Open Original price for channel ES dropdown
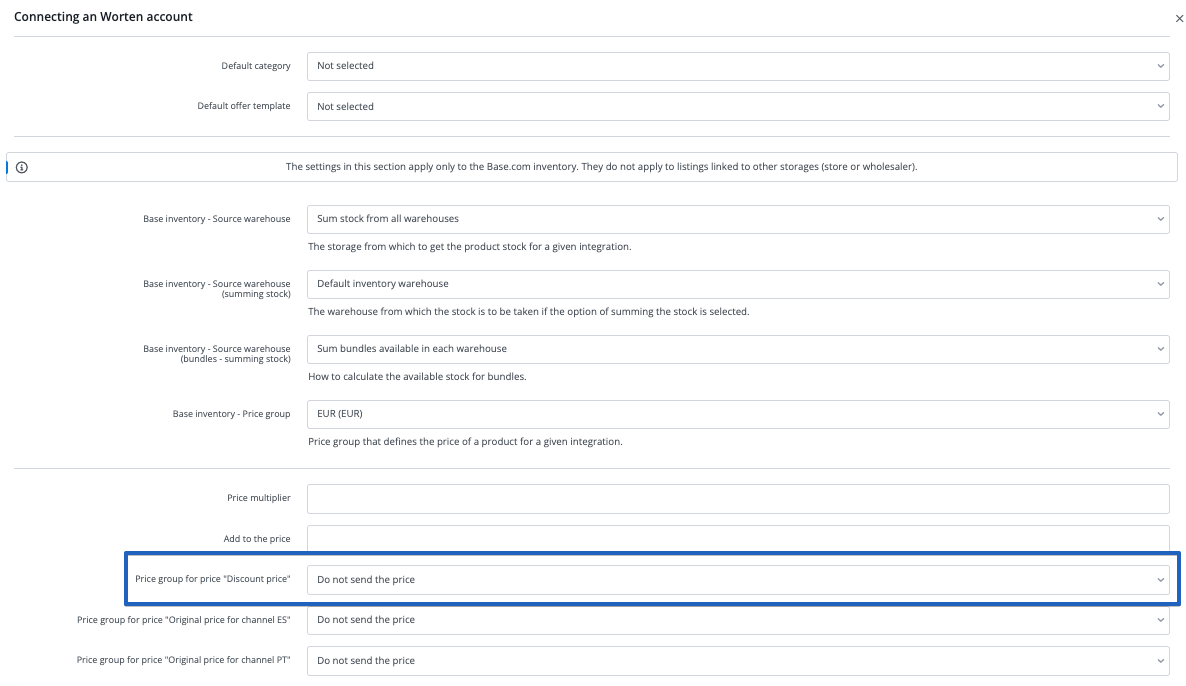 tap(737, 620)
